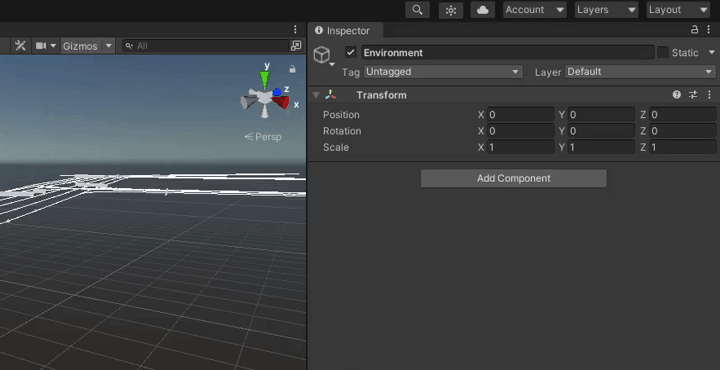Click the Scale Z field

click(x=683, y=147)
